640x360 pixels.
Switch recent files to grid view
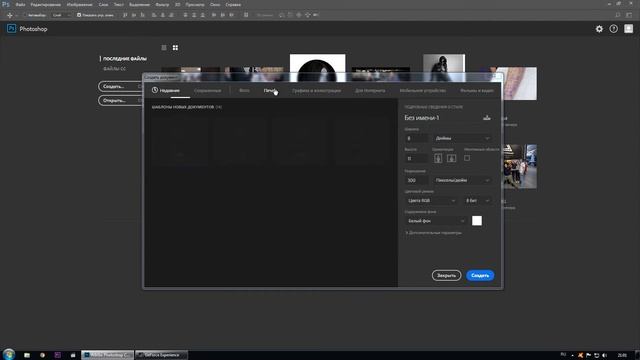[175, 48]
